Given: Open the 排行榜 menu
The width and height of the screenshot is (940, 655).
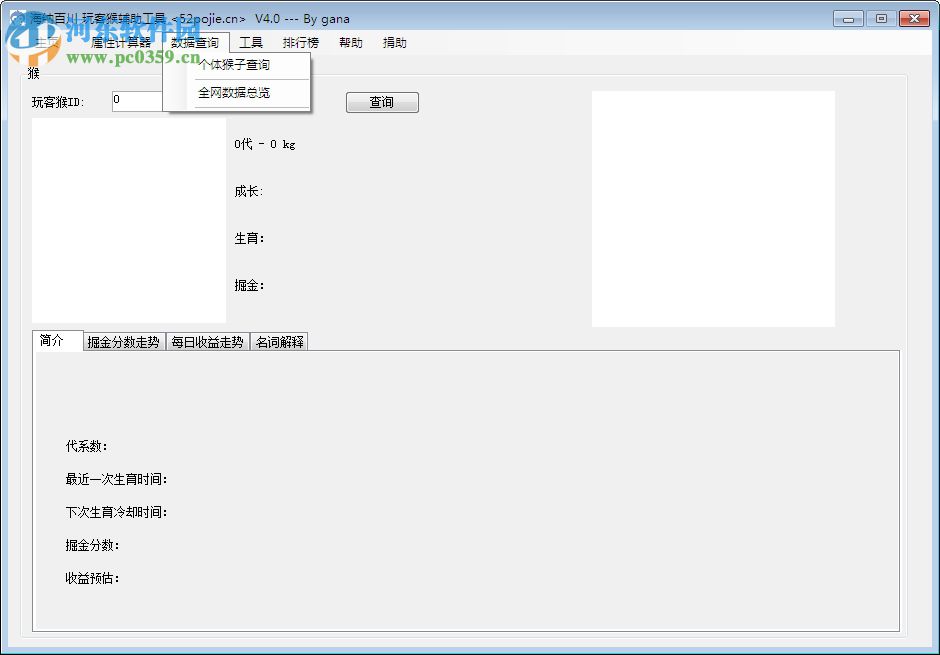Looking at the screenshot, I should (x=301, y=42).
